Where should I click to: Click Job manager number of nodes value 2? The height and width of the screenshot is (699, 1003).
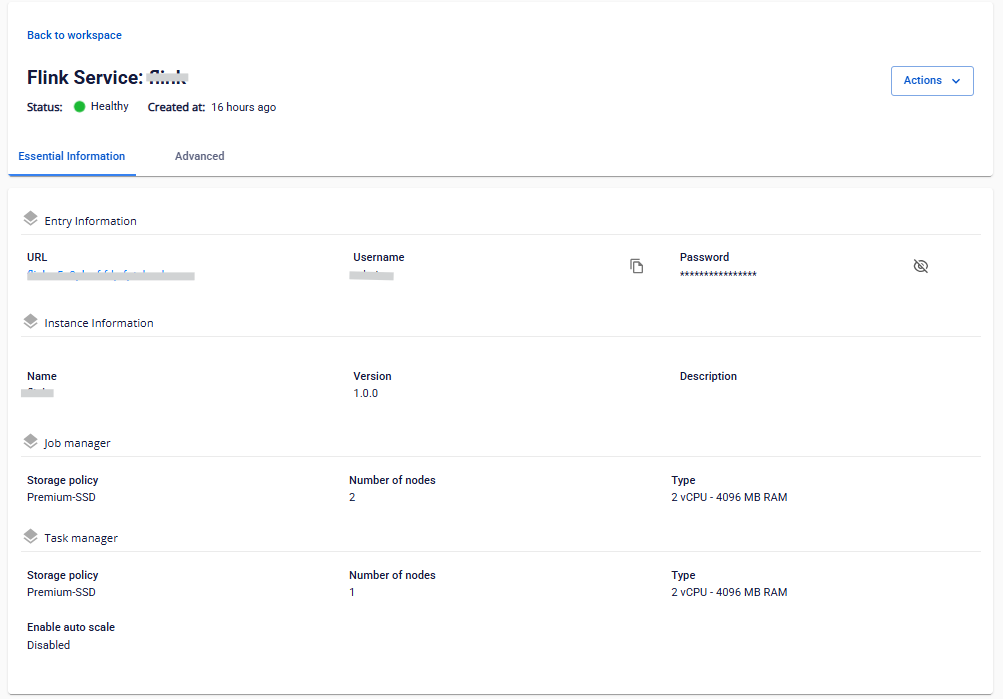coord(352,497)
